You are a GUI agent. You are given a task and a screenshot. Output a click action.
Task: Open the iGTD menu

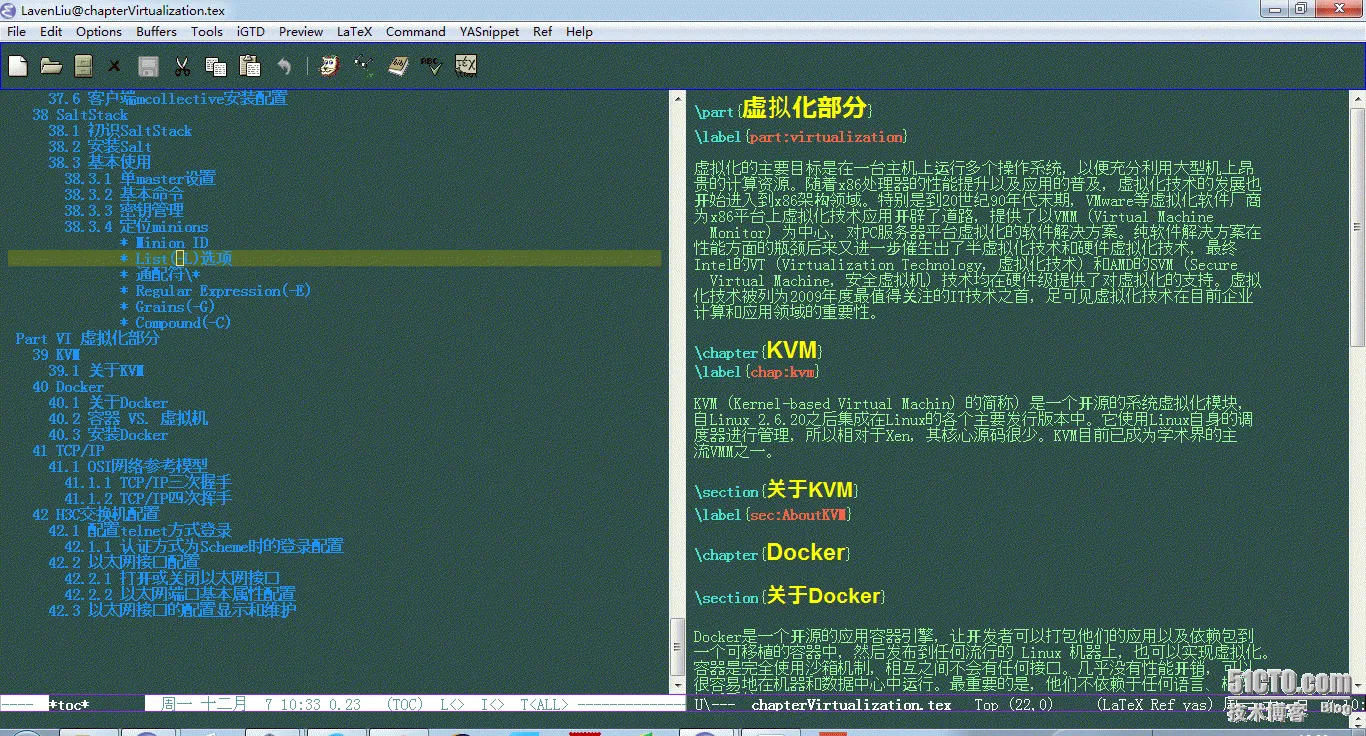coord(251,31)
